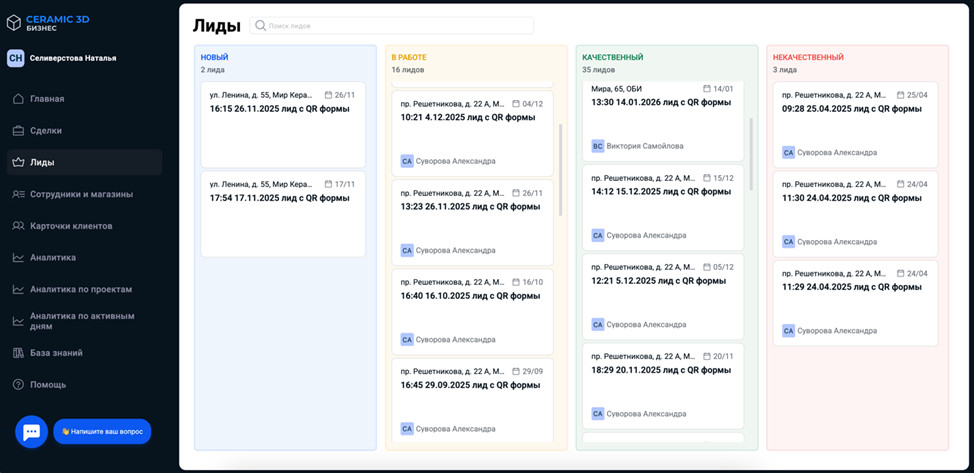Click calendar icon next to 15/12 date

[x=707, y=178]
